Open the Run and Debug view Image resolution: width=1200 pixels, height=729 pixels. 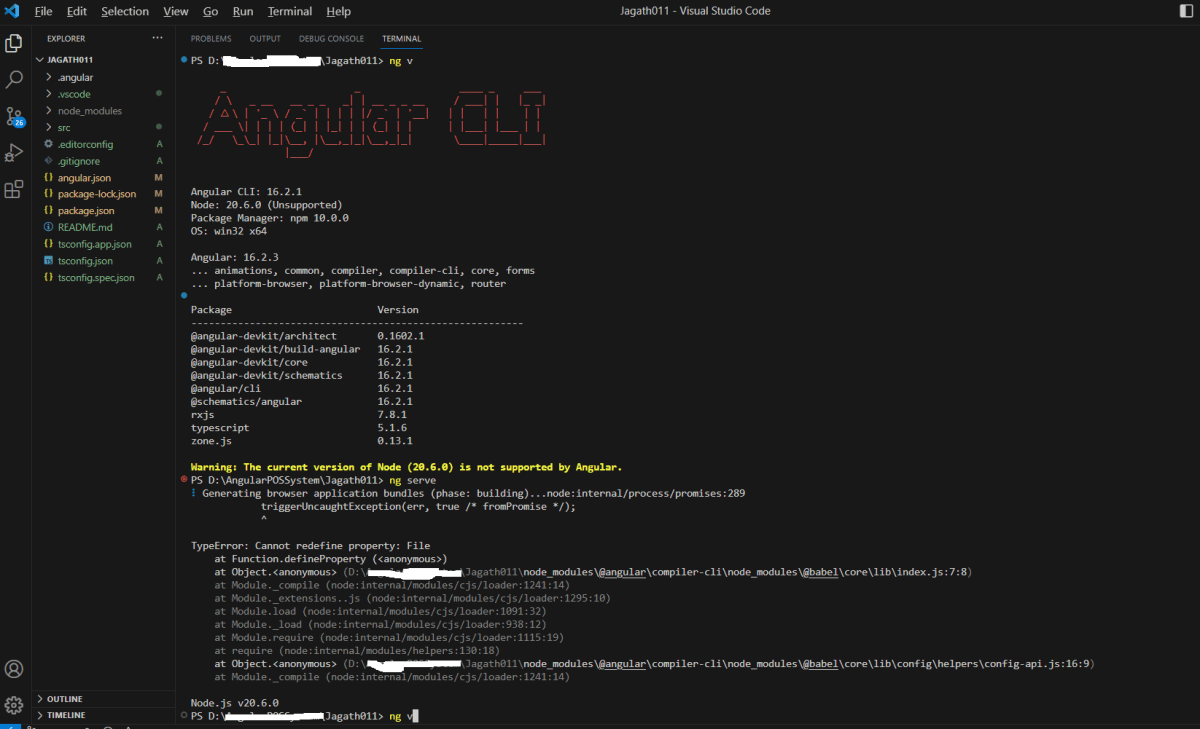[14, 152]
